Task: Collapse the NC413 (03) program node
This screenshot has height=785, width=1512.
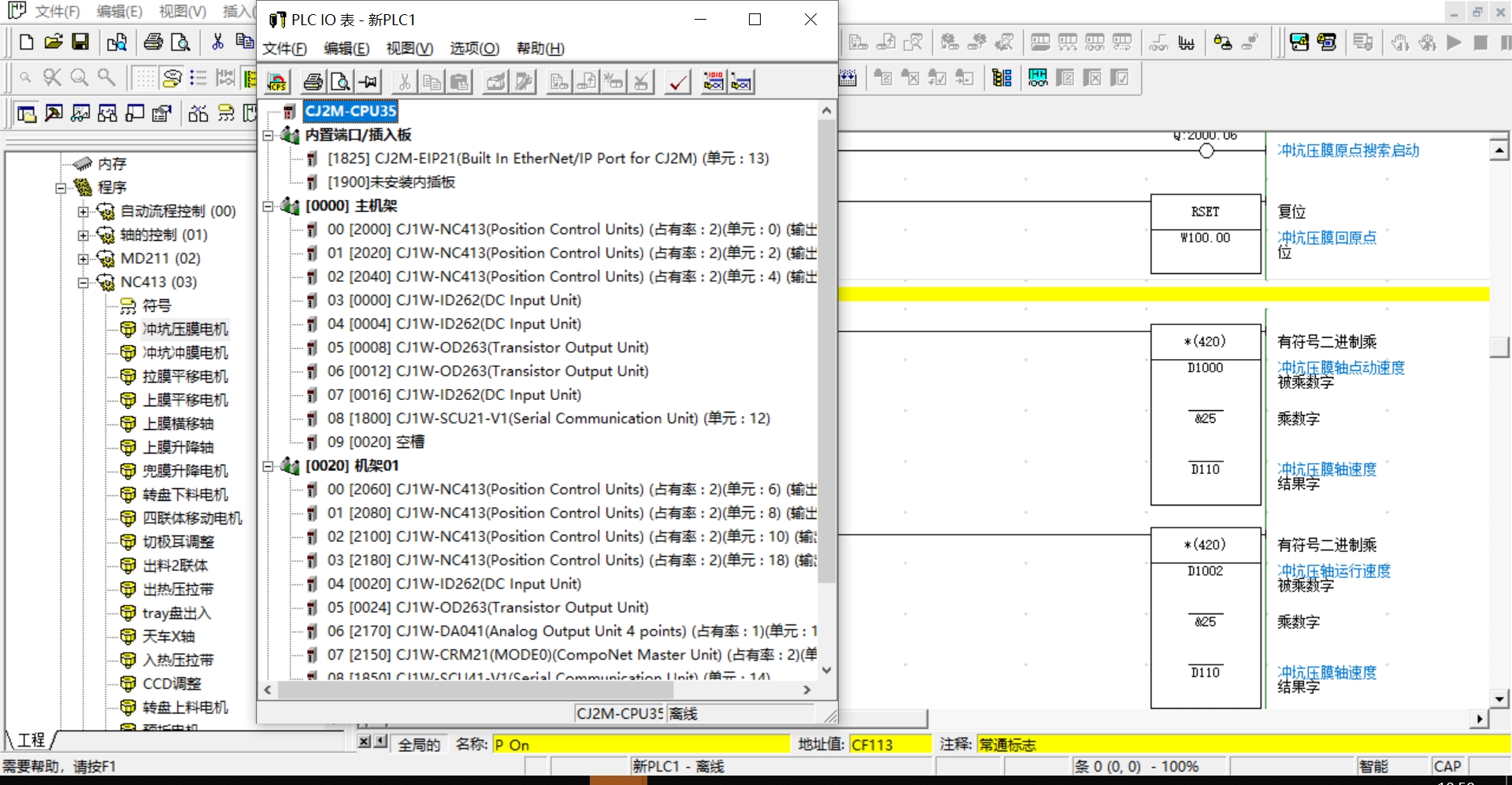Action: point(83,283)
